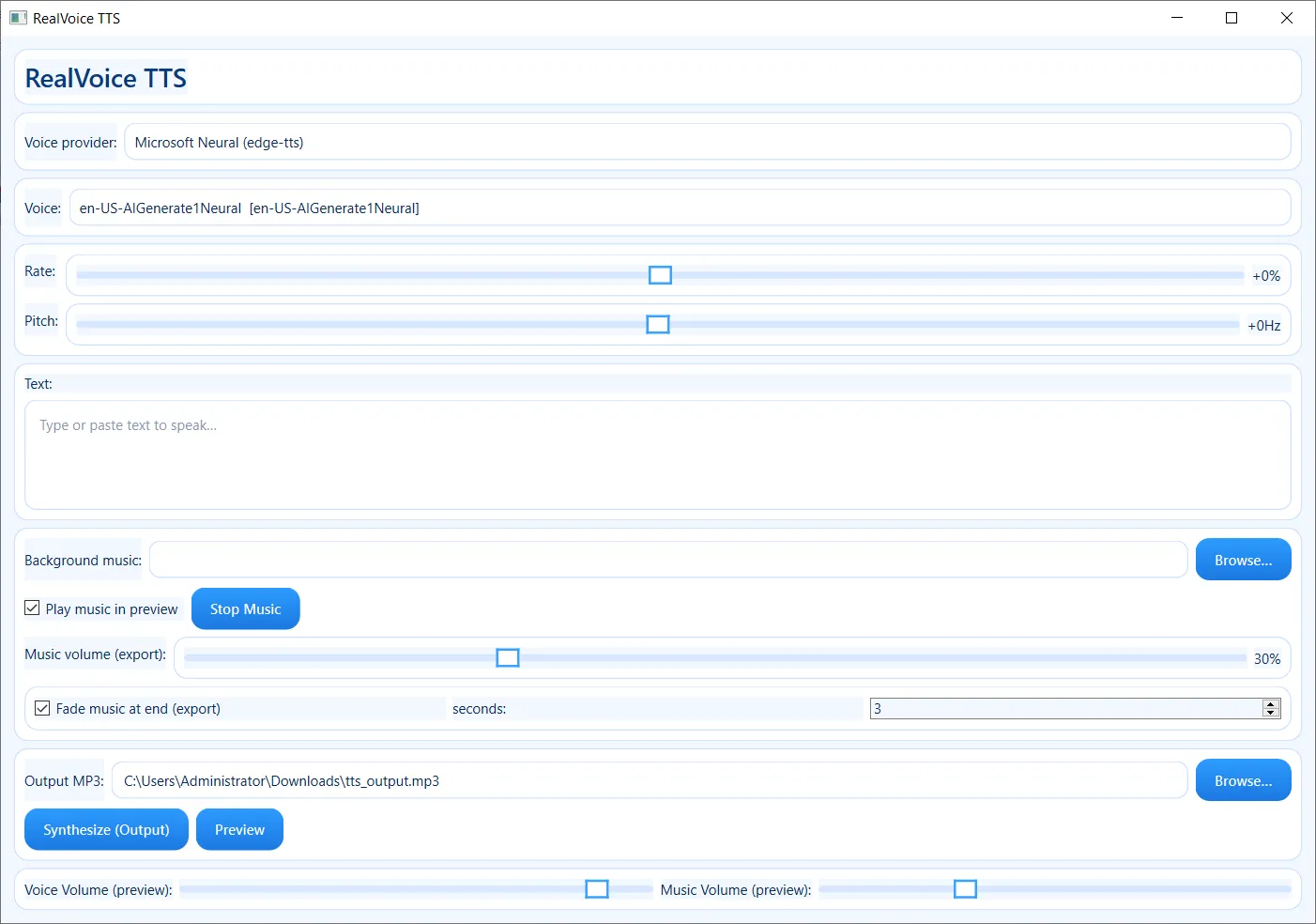Image resolution: width=1316 pixels, height=924 pixels.
Task: Click the 'Music Volume (preview):' label
Action: click(736, 890)
